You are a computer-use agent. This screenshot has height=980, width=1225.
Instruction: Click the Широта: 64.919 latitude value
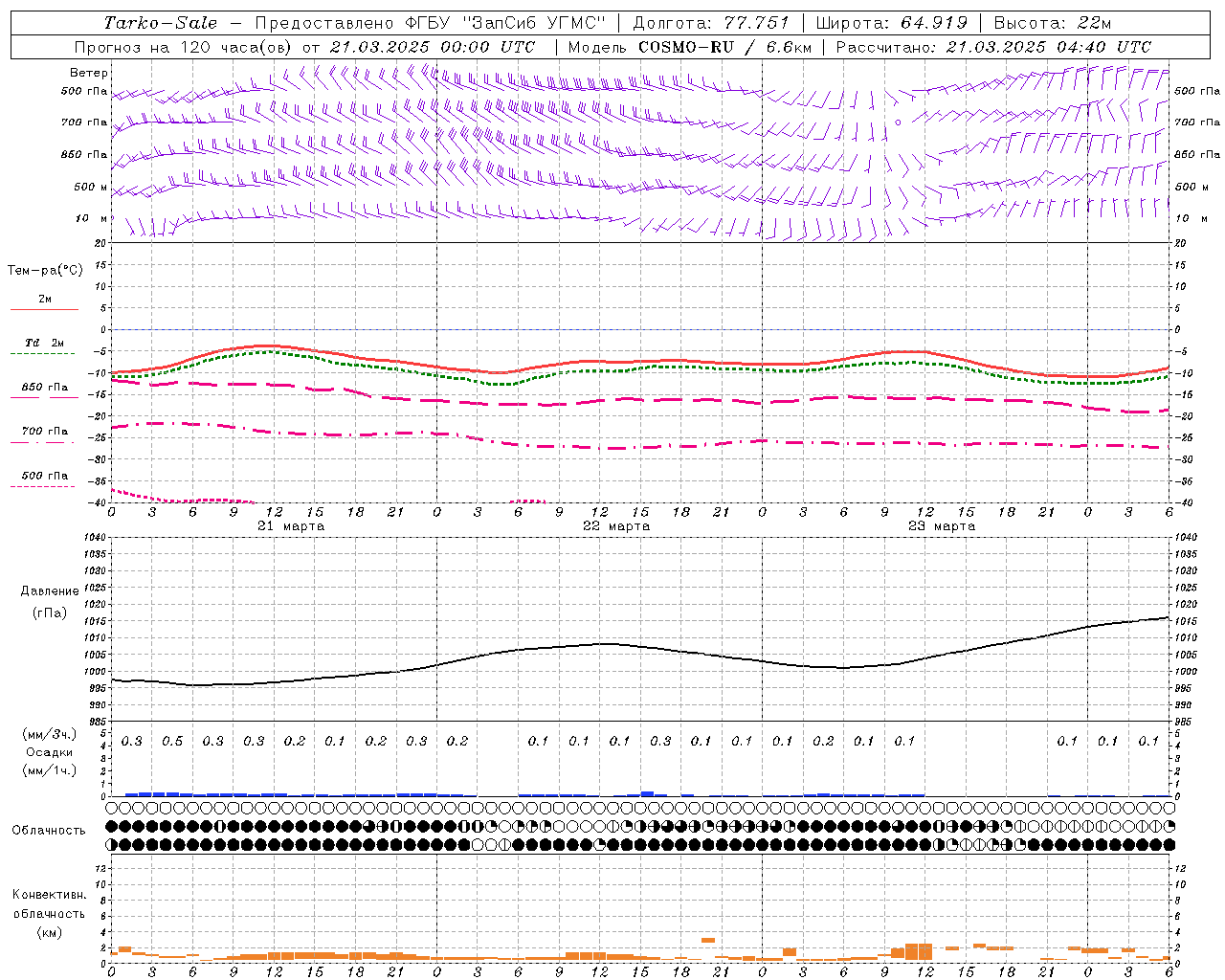point(892,23)
